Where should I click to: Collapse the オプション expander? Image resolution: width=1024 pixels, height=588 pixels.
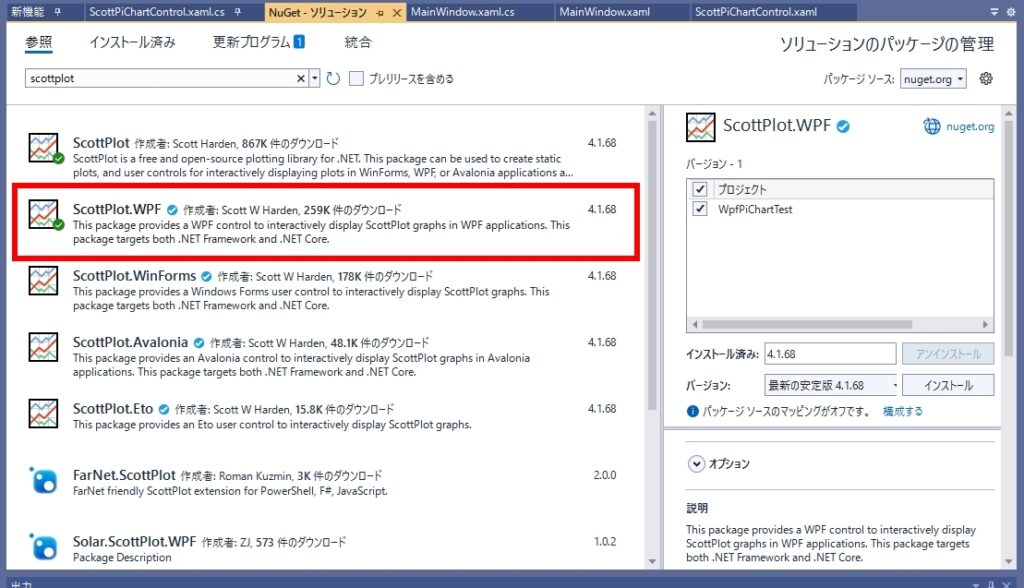(696, 464)
